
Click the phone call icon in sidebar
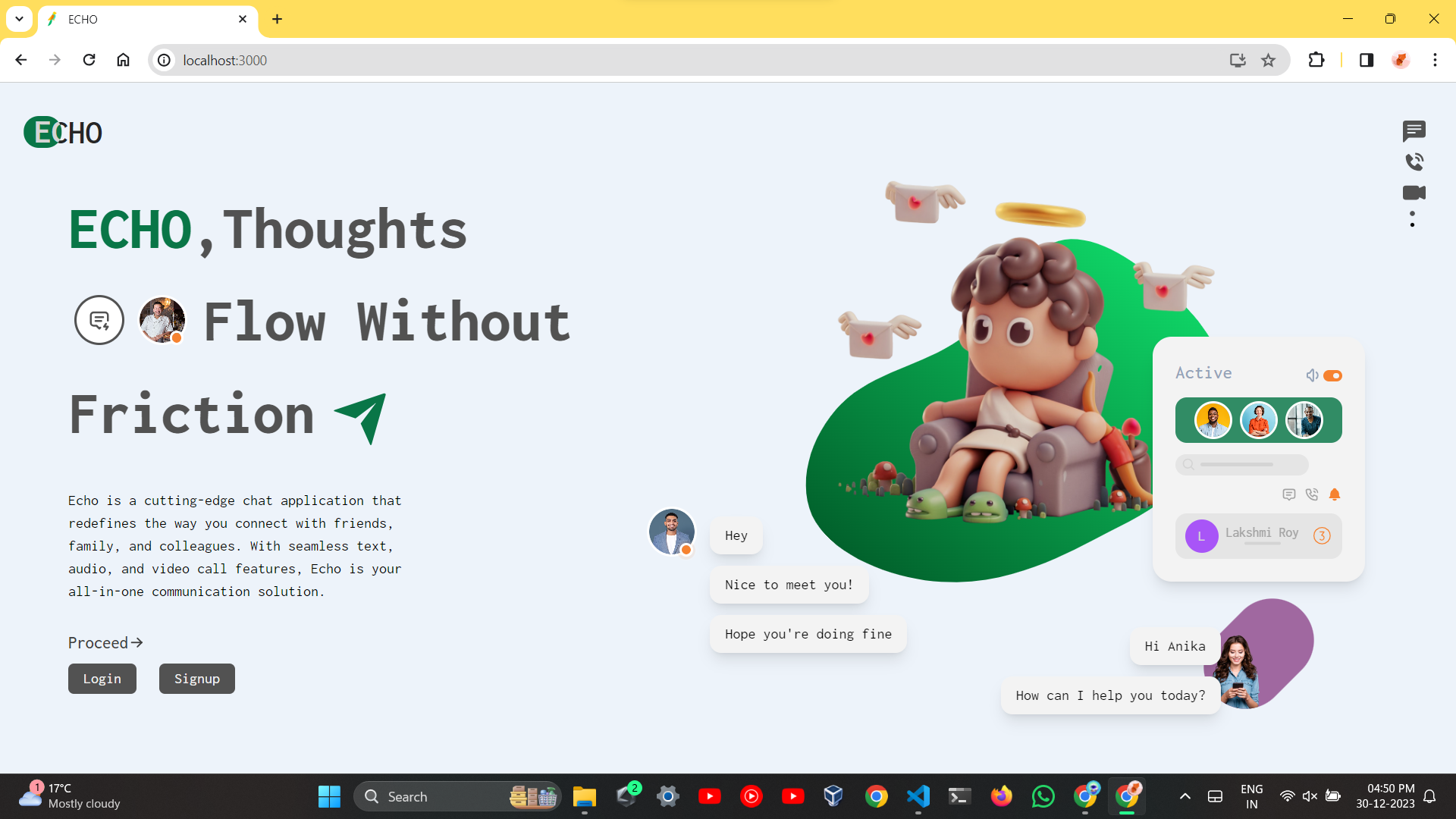pos(1414,162)
